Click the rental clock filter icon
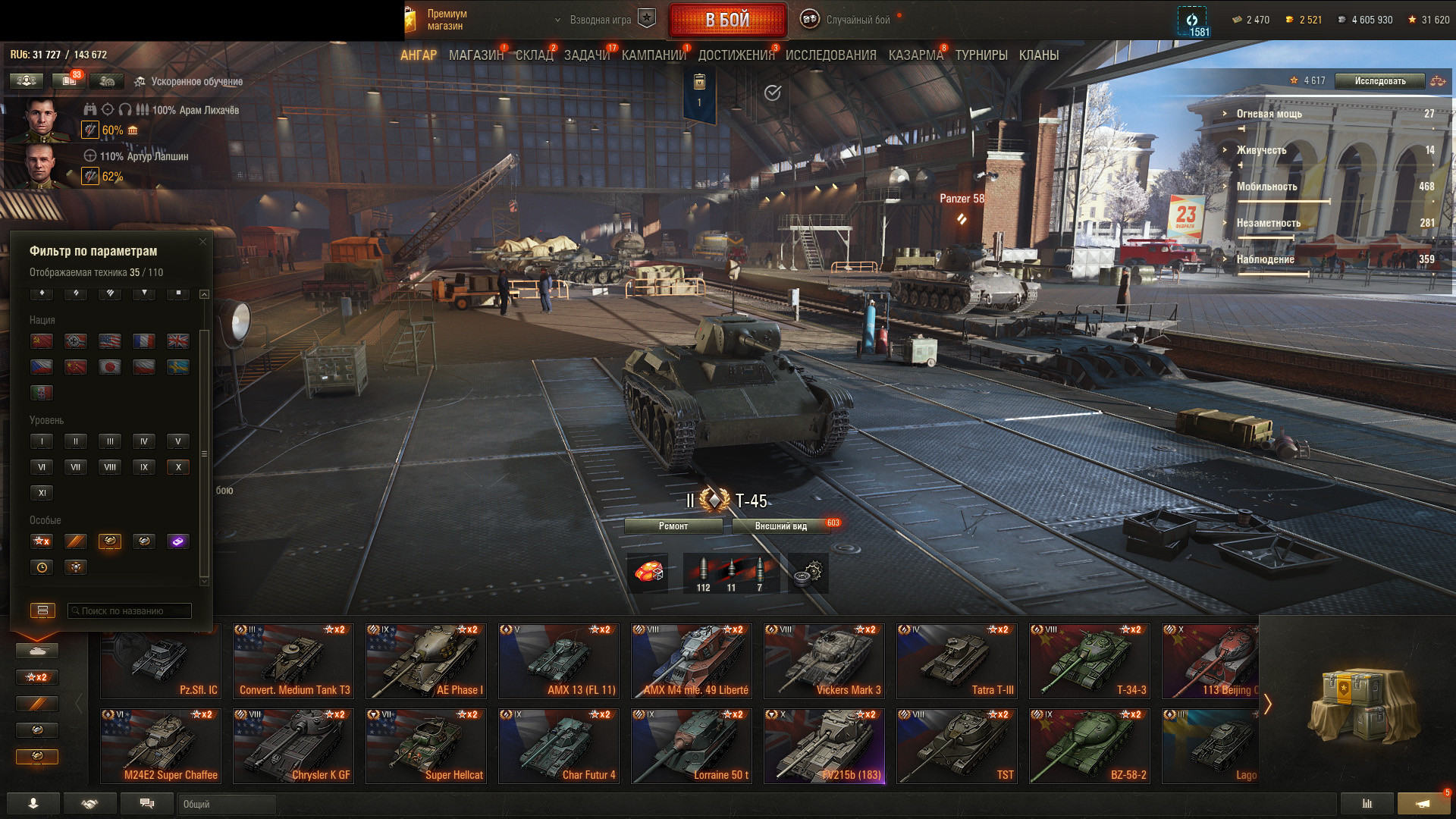The height and width of the screenshot is (819, 1456). click(42, 567)
